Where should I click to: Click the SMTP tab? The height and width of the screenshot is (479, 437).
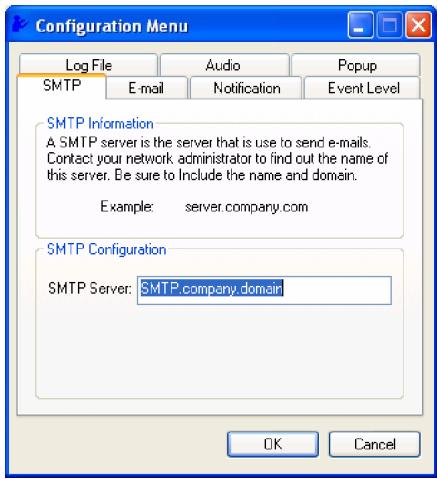coord(62,86)
